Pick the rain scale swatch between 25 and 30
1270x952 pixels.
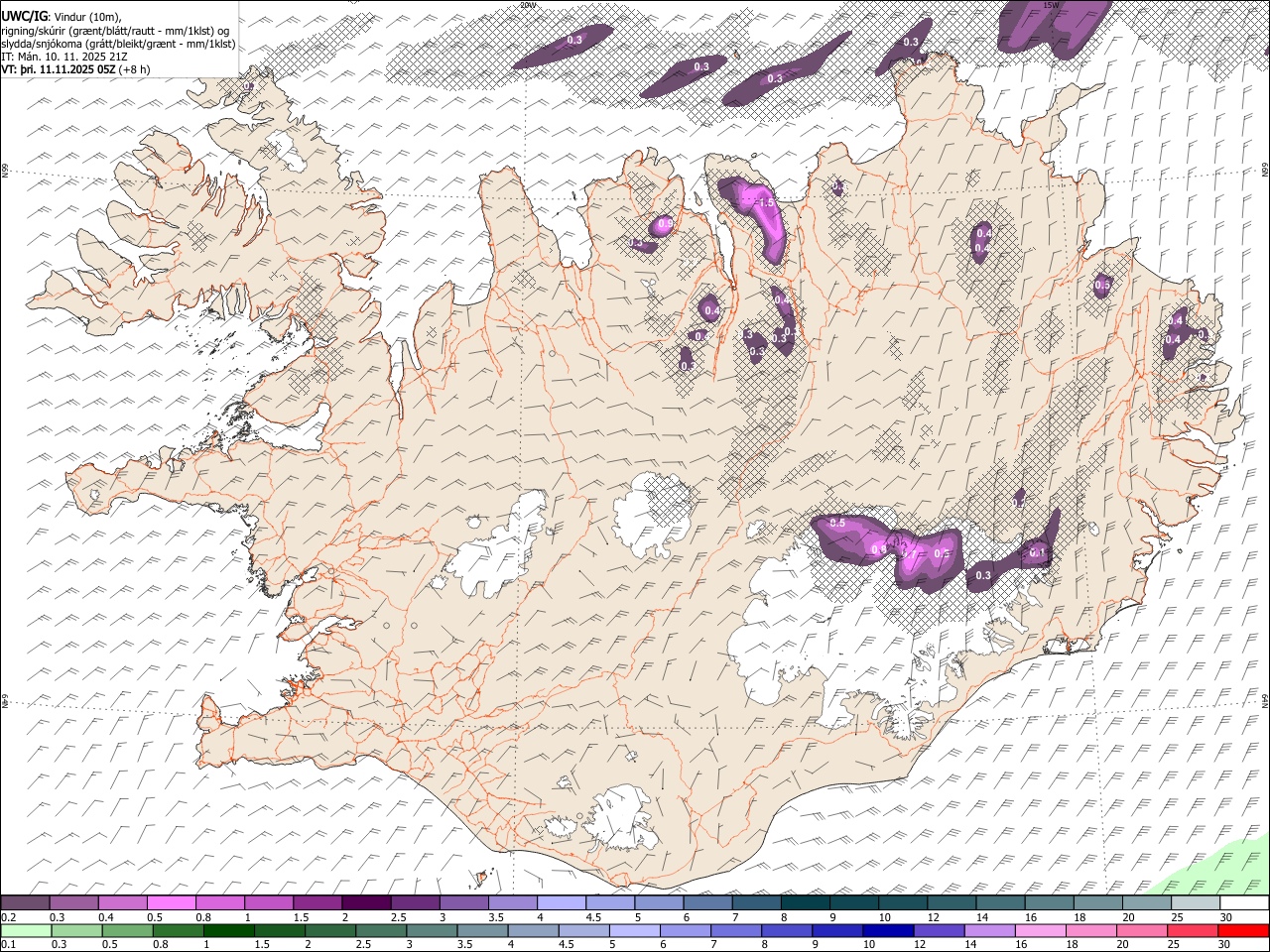tap(1192, 930)
